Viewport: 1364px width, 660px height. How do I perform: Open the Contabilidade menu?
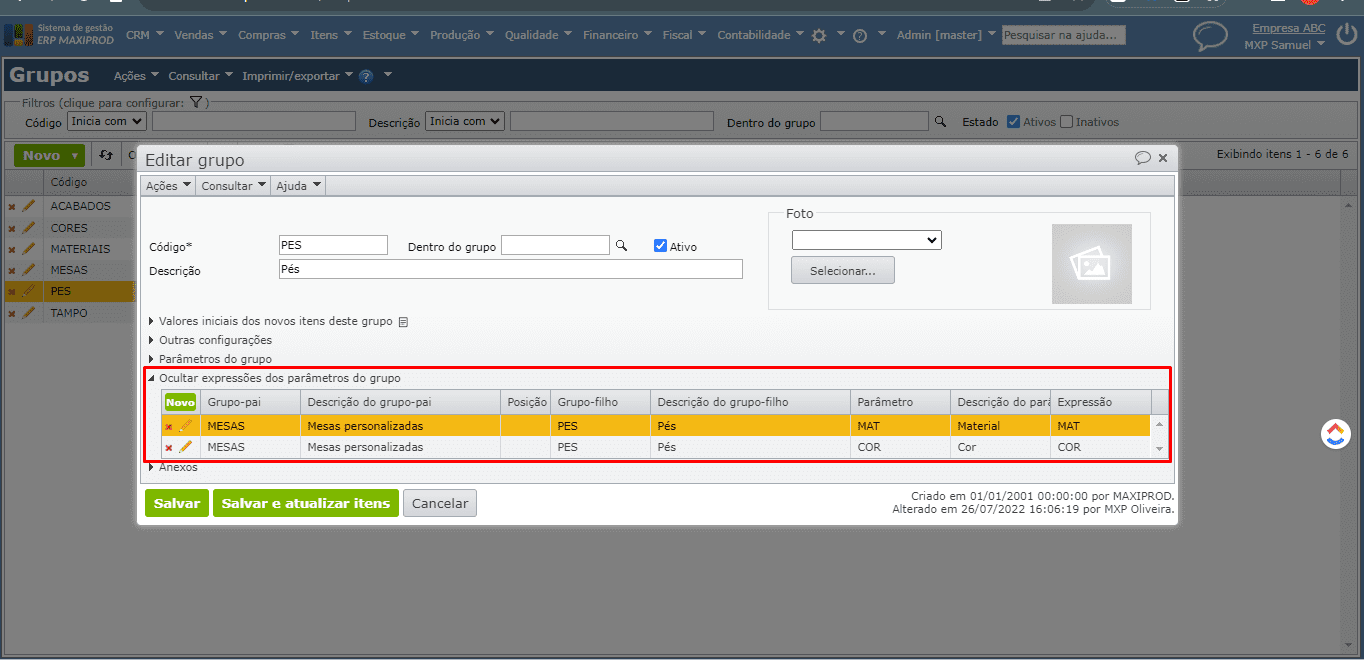760,35
